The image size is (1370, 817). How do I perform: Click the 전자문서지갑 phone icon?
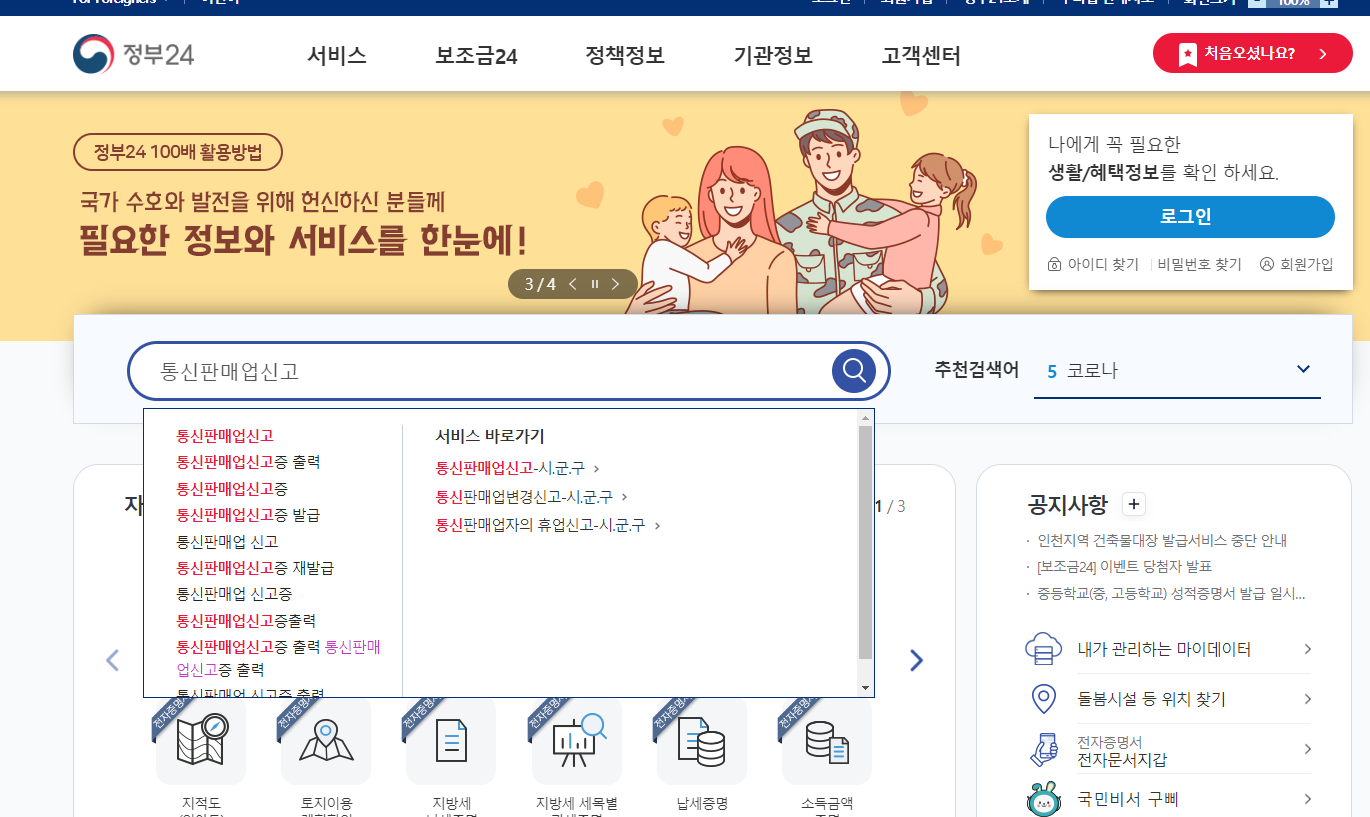point(1043,749)
